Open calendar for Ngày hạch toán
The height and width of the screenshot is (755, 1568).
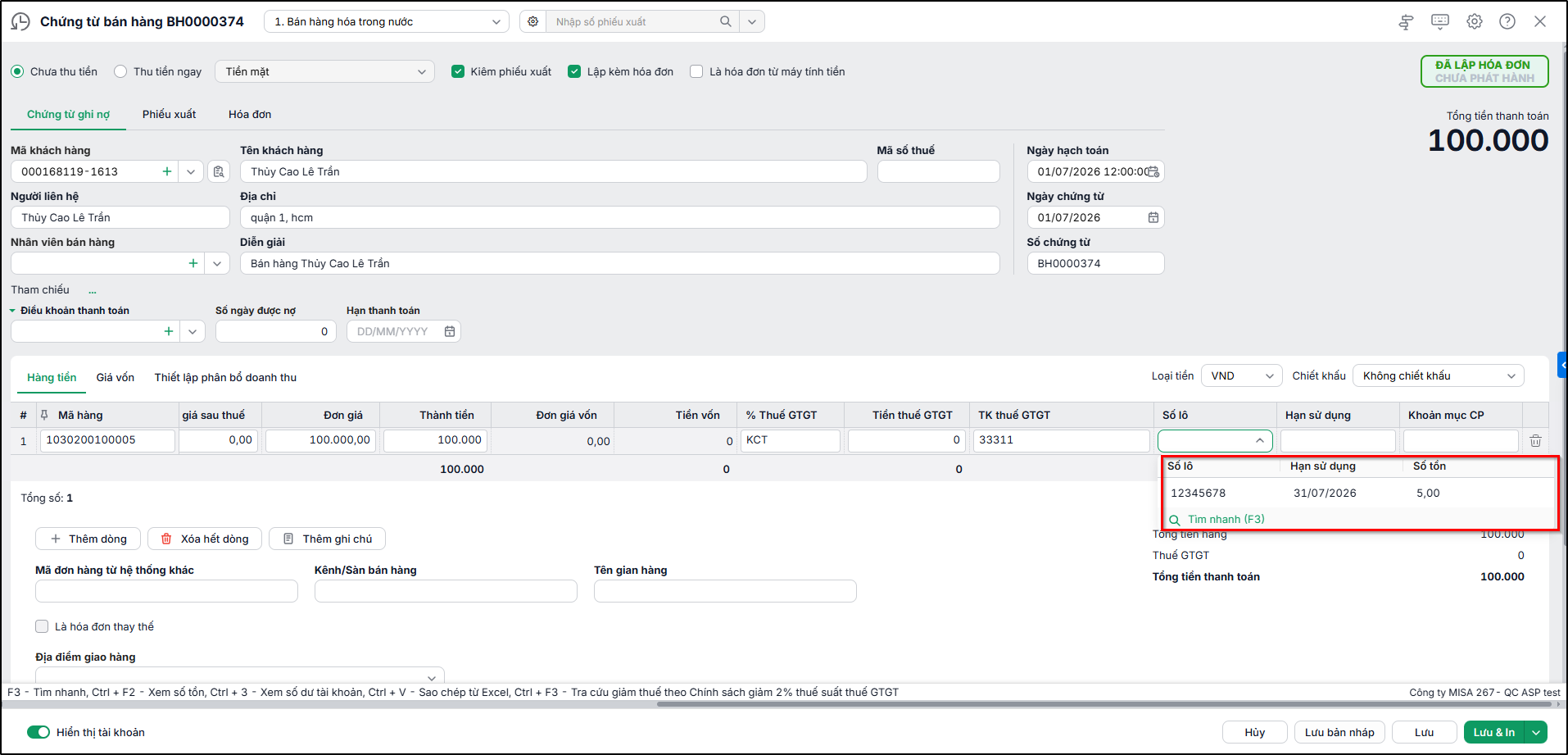1153,171
